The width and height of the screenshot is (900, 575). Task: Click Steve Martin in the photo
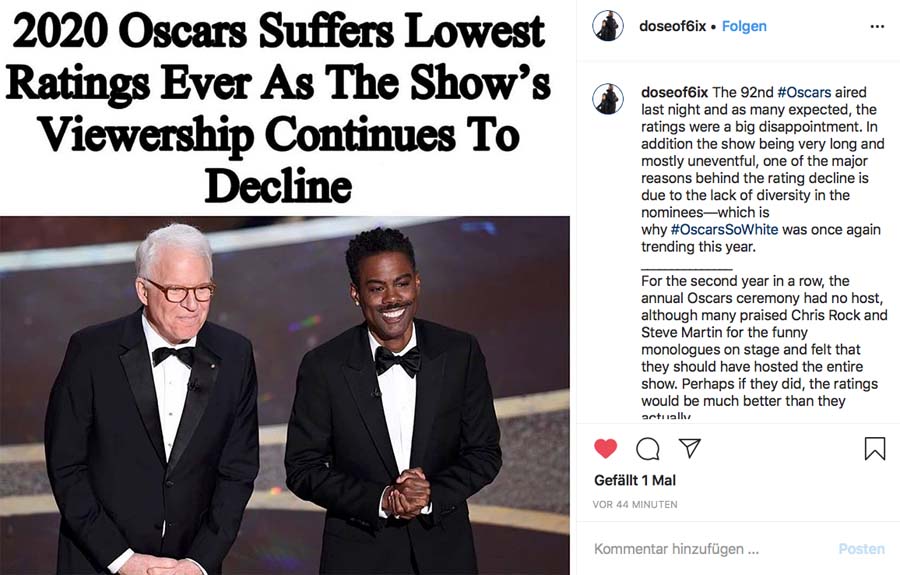click(160, 400)
